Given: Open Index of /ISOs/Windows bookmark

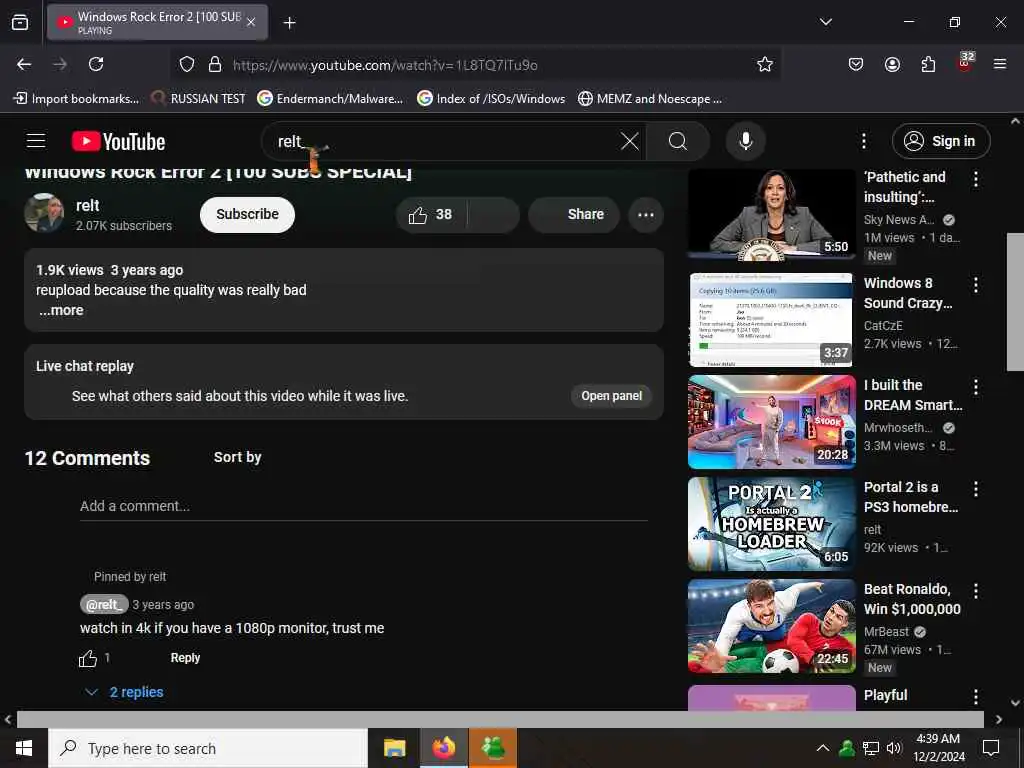Looking at the screenshot, I should click(491, 99).
